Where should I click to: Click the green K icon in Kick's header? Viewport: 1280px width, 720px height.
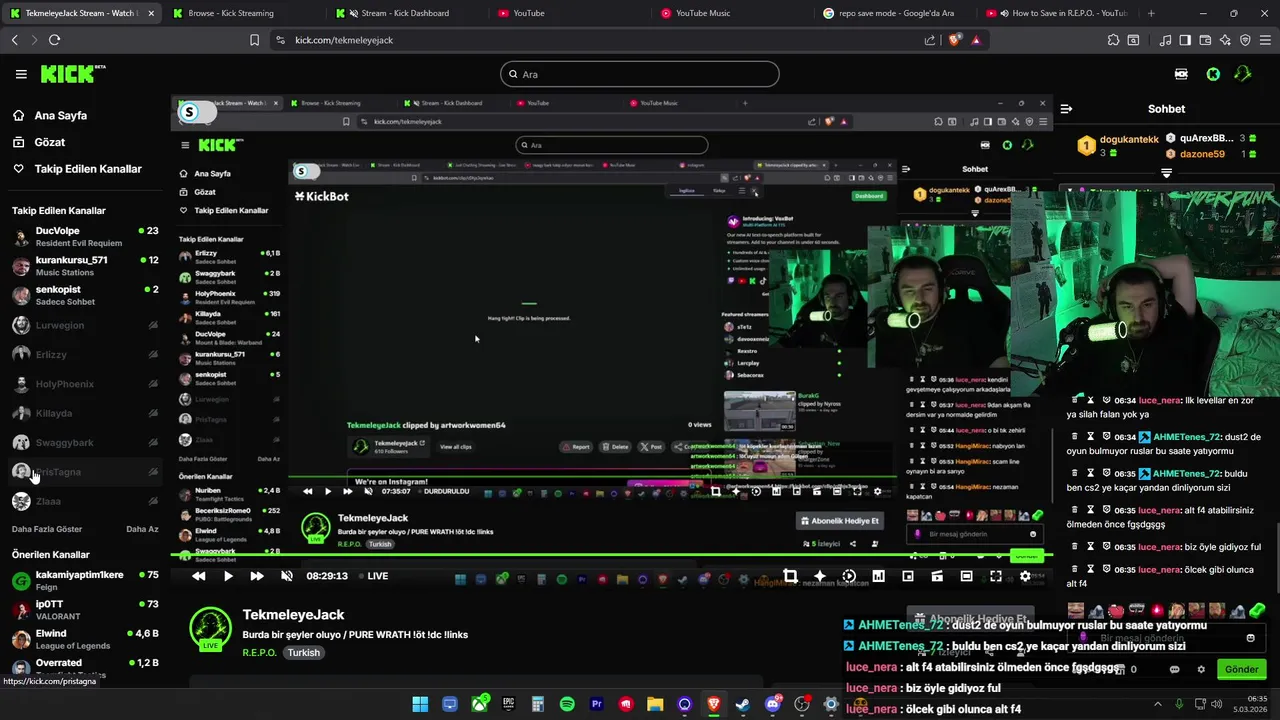pos(1213,74)
